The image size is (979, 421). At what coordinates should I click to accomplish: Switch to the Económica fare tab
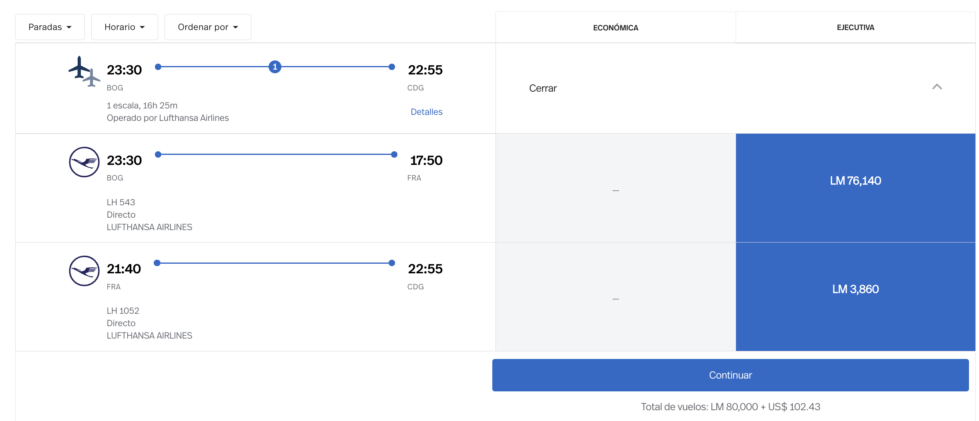coord(616,27)
